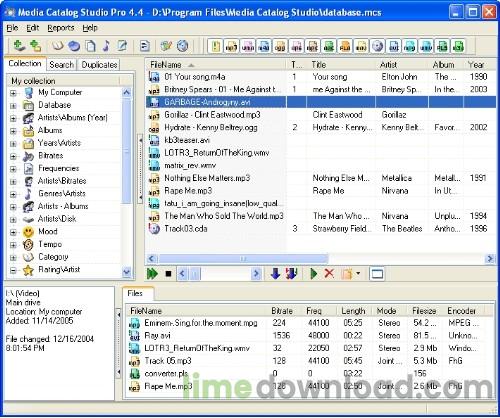Click the add folder icon with green plus
Screen dimensions: 500x418
35,46
